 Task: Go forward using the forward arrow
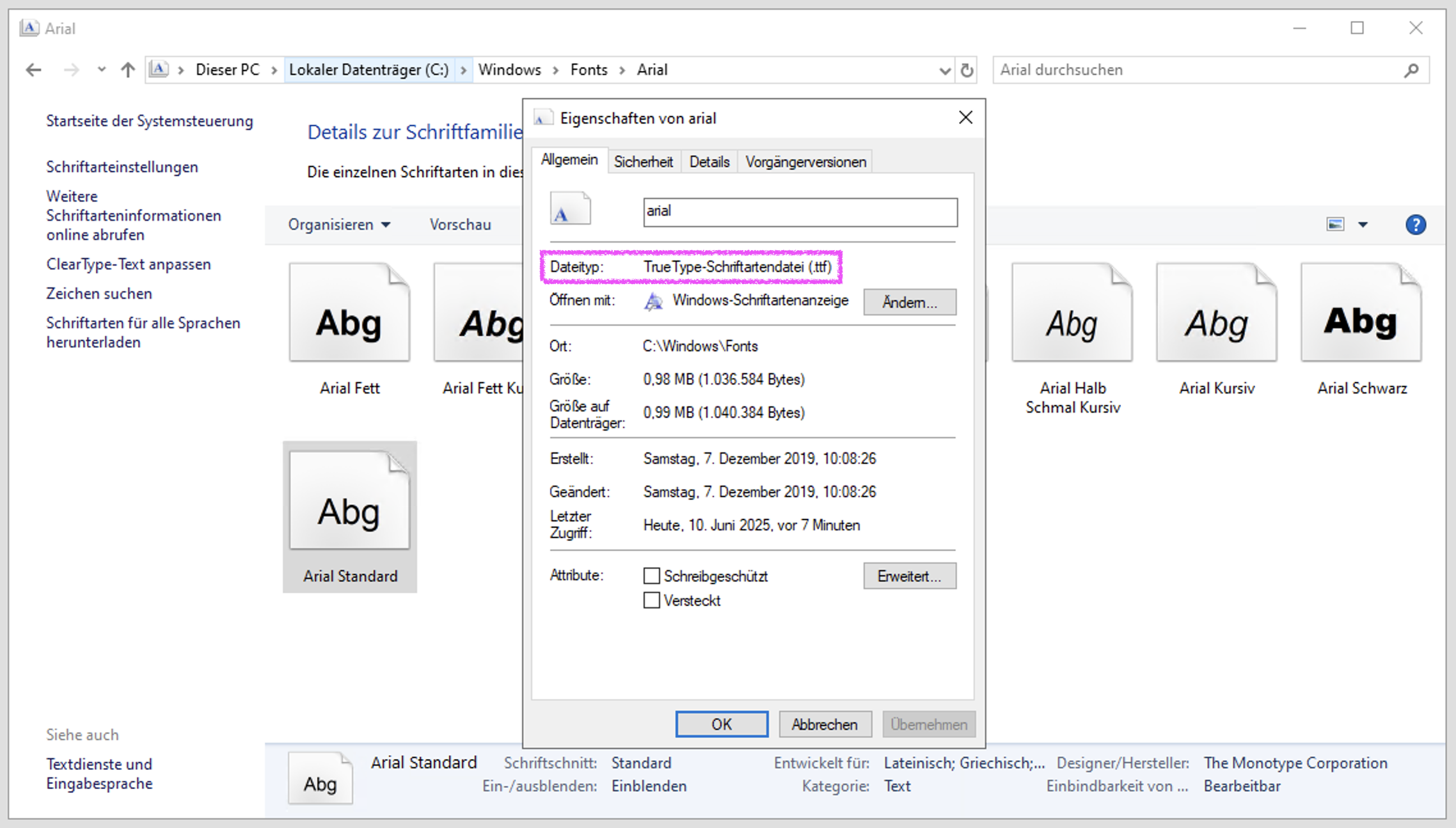(71, 70)
